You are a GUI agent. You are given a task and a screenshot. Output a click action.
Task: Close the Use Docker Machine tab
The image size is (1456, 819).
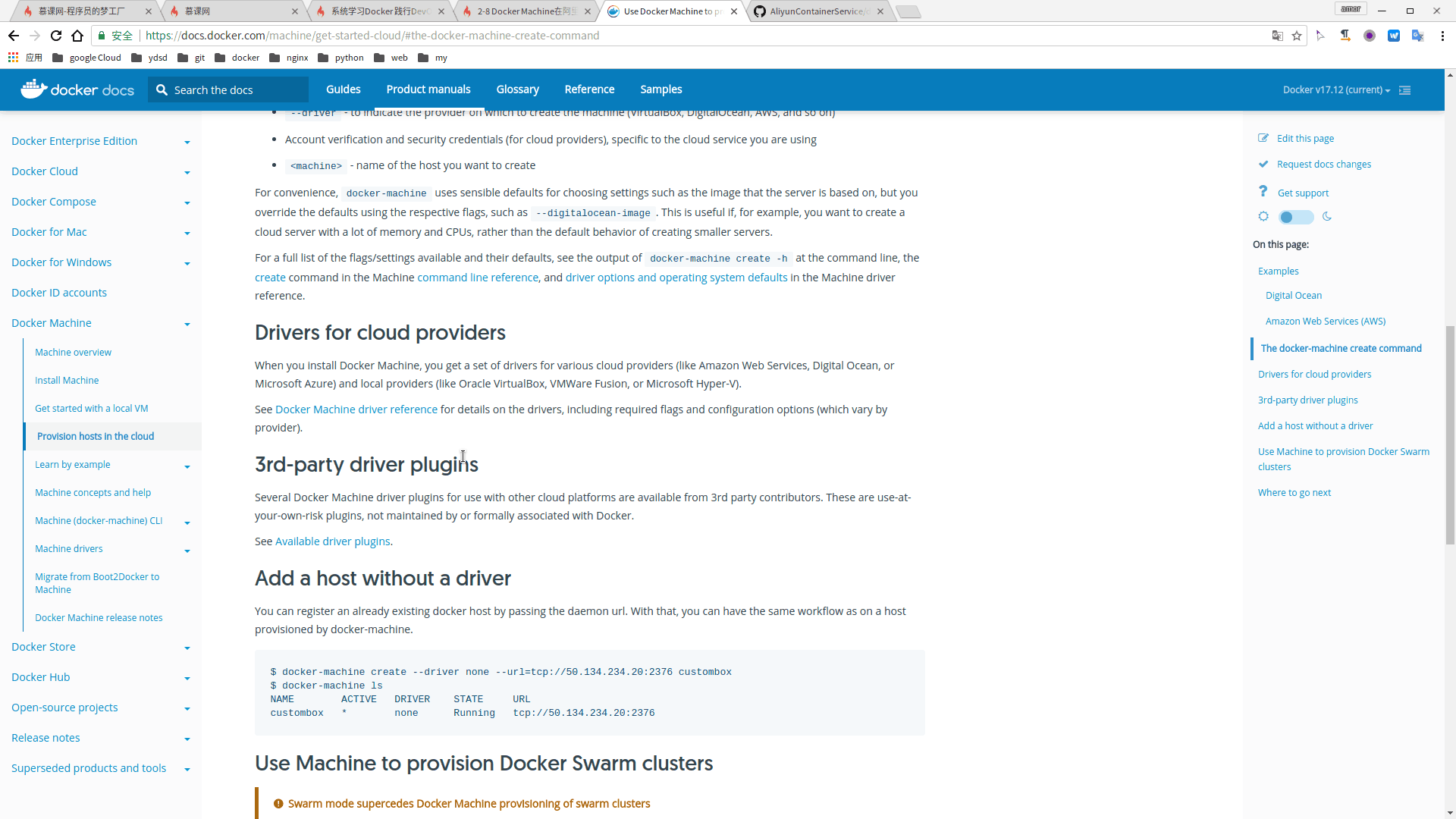pos(734,11)
